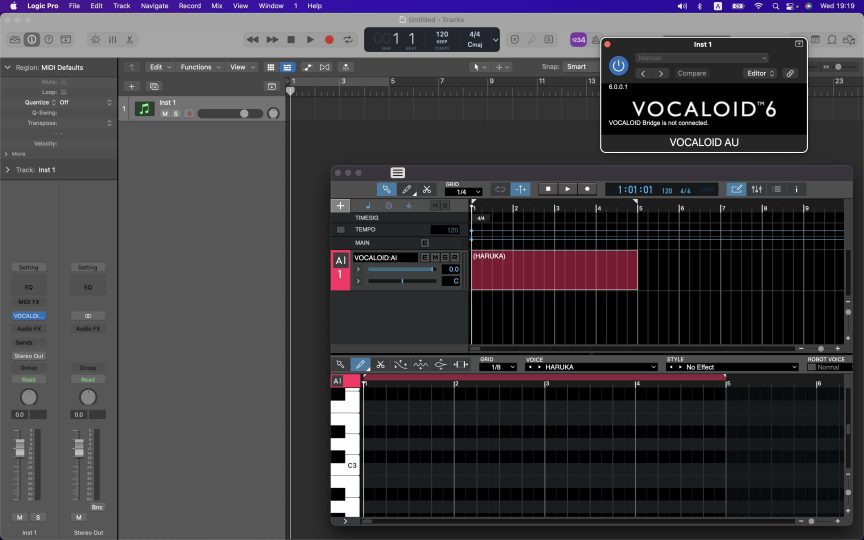Record-enable the Inst 1 track

pos(189,114)
